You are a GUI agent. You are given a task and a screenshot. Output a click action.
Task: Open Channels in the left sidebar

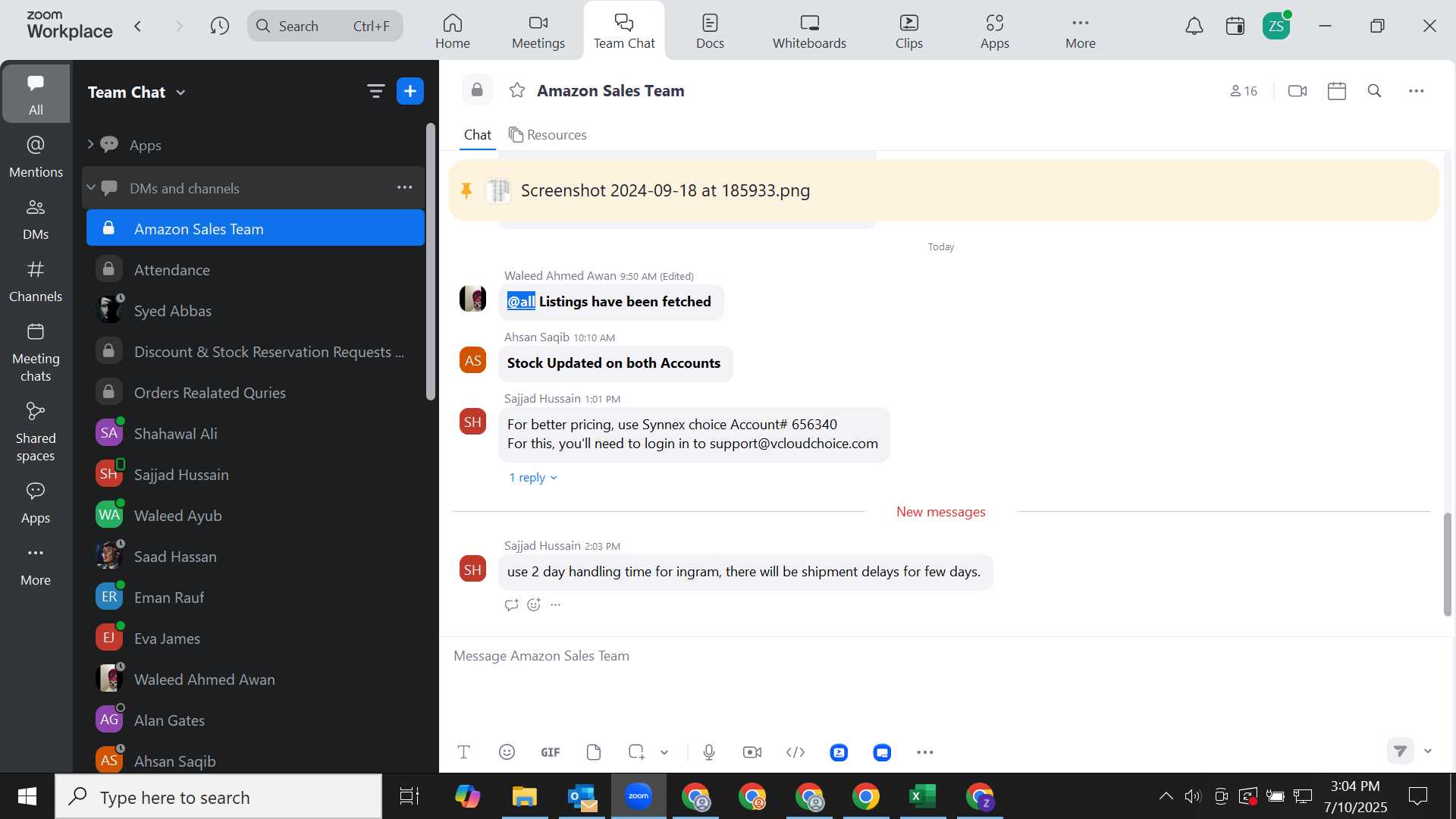[x=36, y=281]
